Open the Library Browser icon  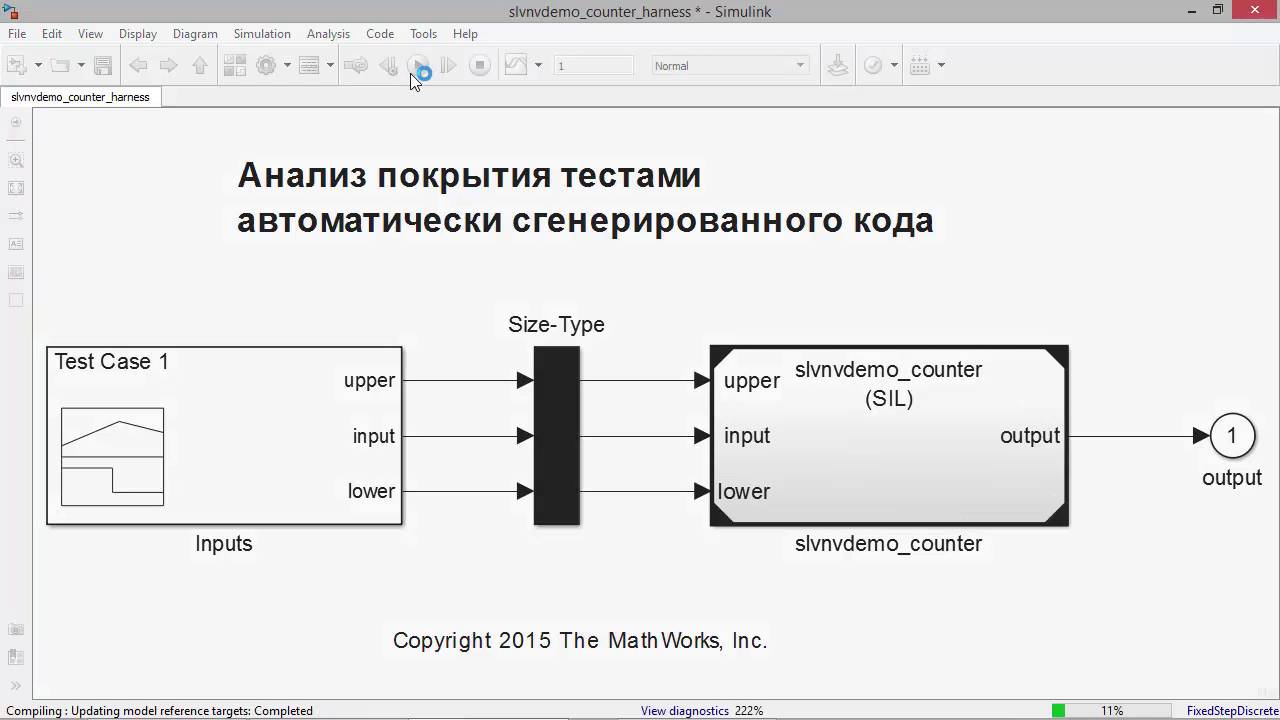click(x=235, y=66)
